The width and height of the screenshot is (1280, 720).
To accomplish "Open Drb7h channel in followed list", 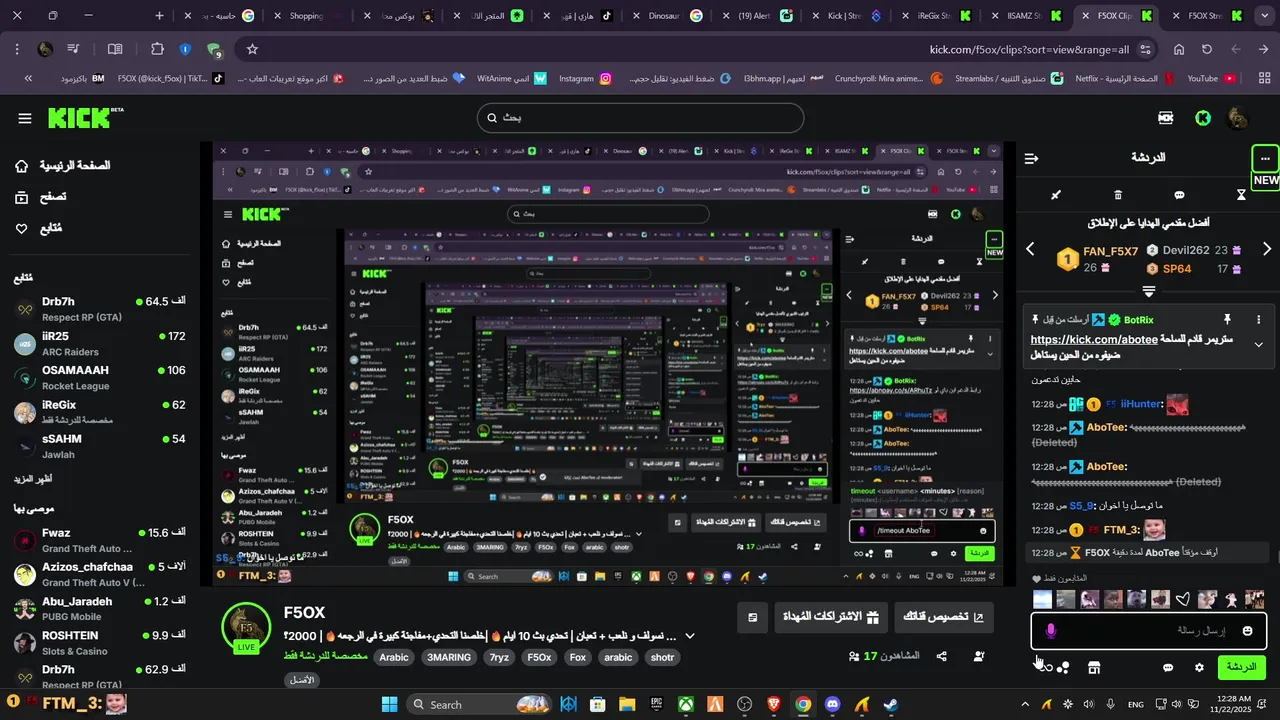I will (x=100, y=308).
